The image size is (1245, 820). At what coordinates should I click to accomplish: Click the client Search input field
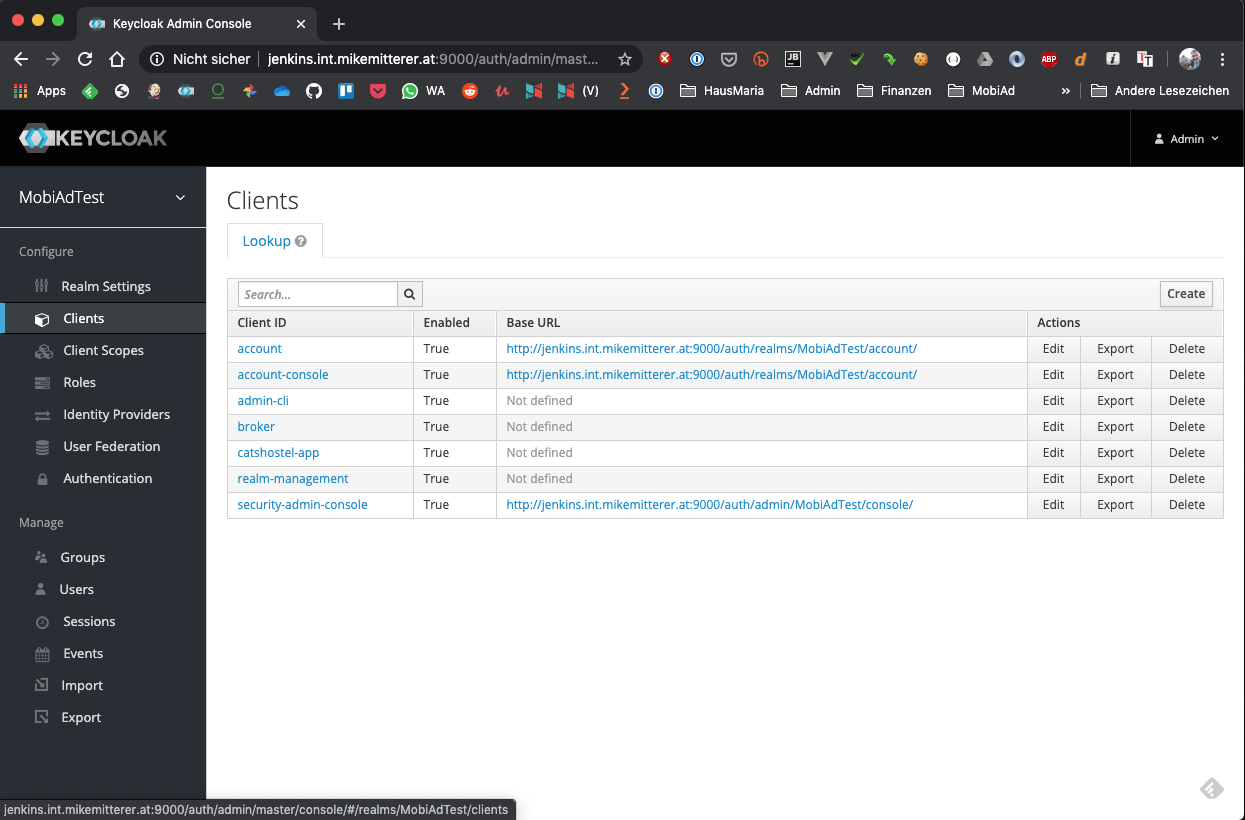318,294
